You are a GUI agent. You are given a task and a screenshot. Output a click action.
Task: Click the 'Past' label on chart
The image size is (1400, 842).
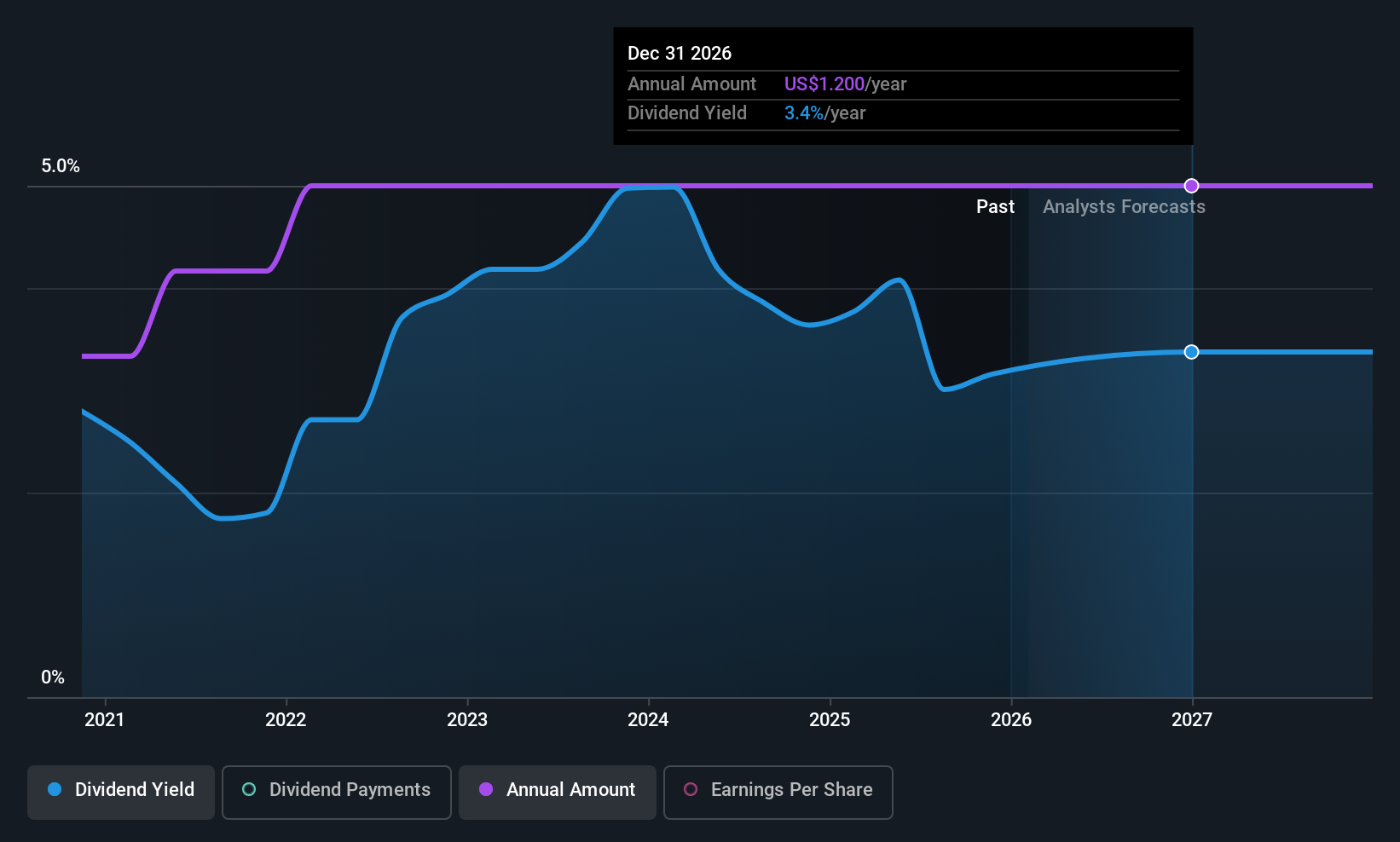click(x=995, y=207)
